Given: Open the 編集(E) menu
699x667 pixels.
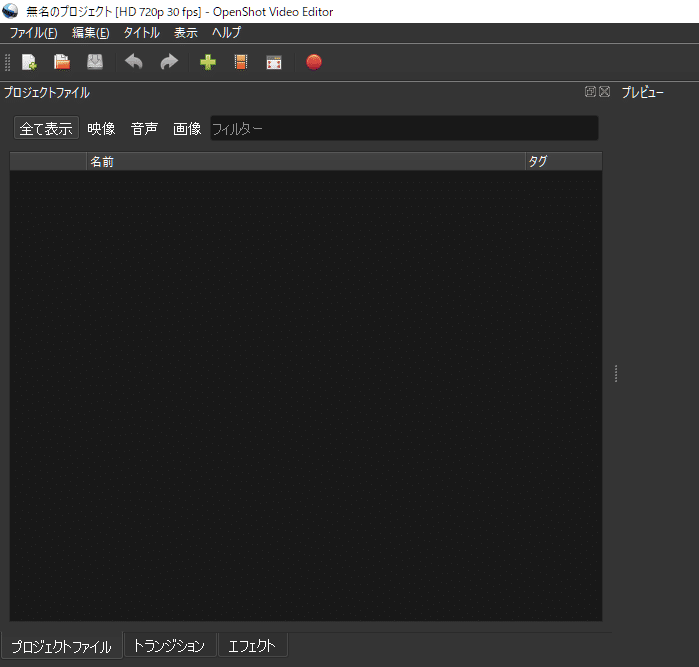Looking at the screenshot, I should click(90, 33).
